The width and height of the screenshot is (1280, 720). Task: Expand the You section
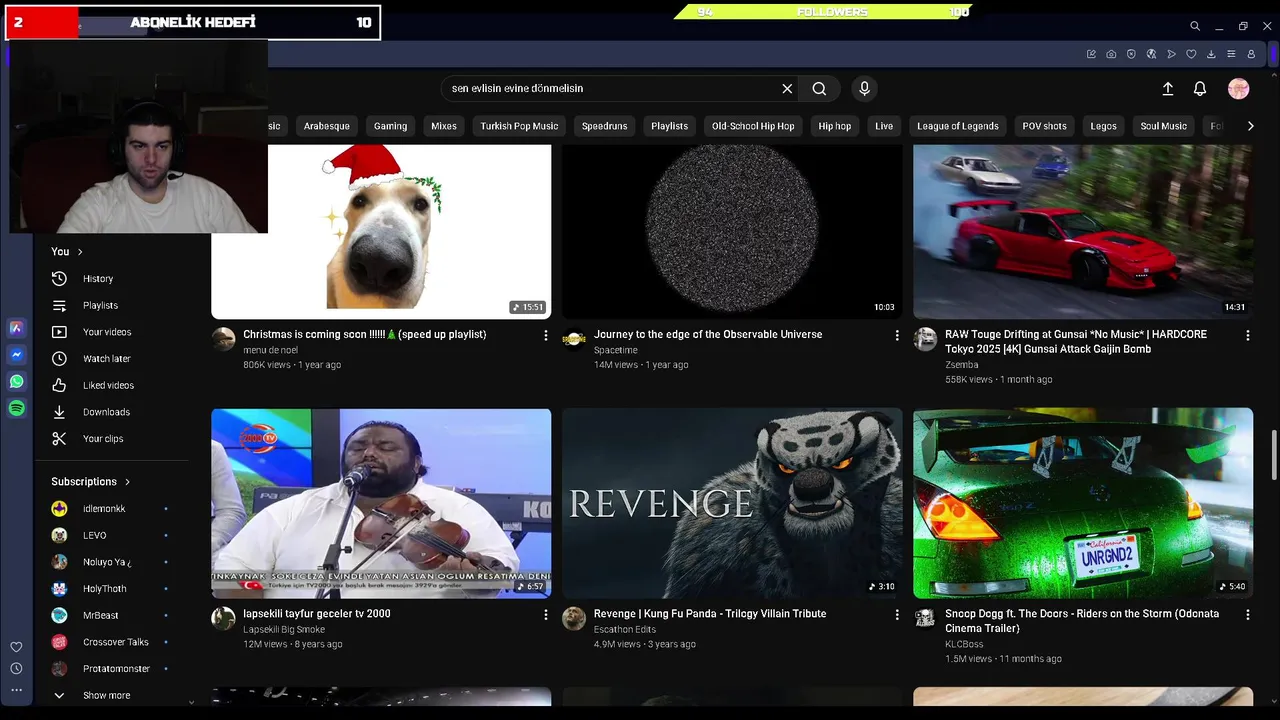[x=67, y=251]
